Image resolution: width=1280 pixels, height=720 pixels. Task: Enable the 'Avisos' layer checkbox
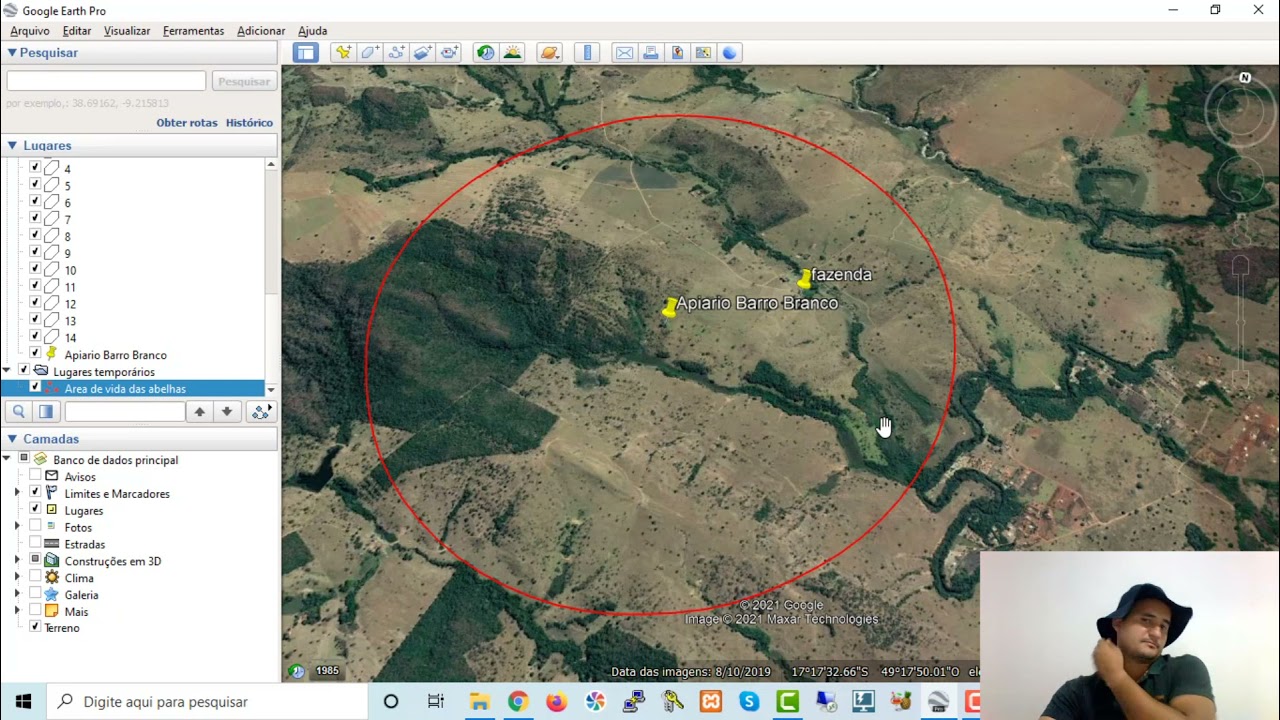[x=35, y=476]
